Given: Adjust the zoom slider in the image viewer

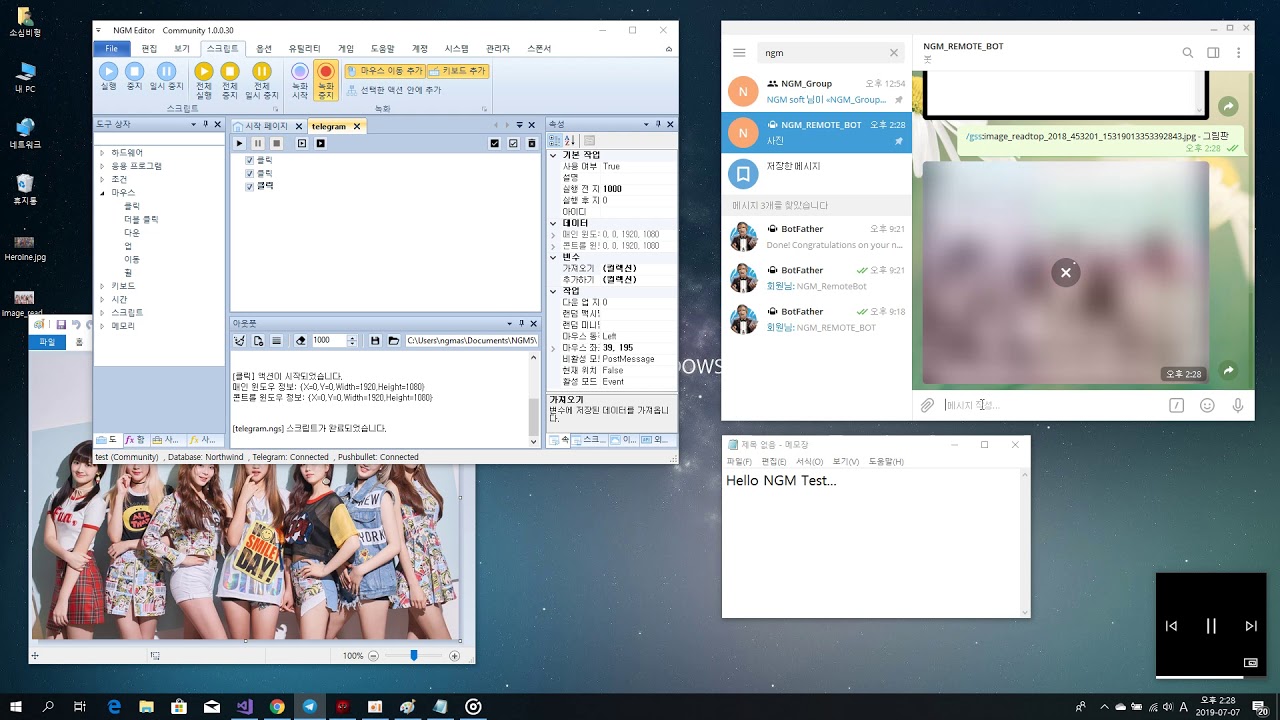Looking at the screenshot, I should (413, 656).
